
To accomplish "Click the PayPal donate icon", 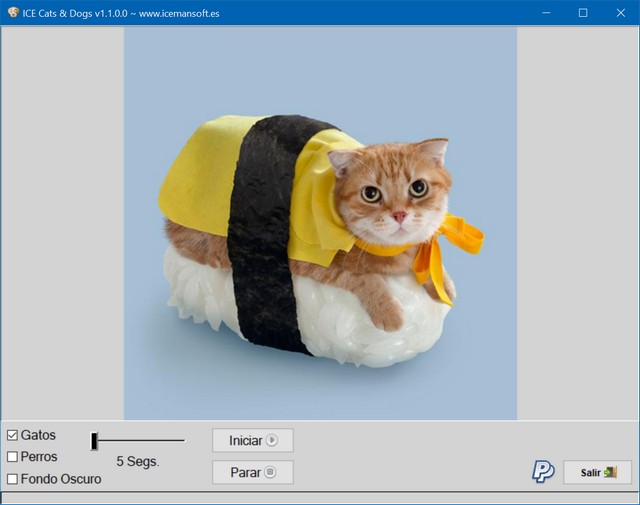I will coord(543,471).
